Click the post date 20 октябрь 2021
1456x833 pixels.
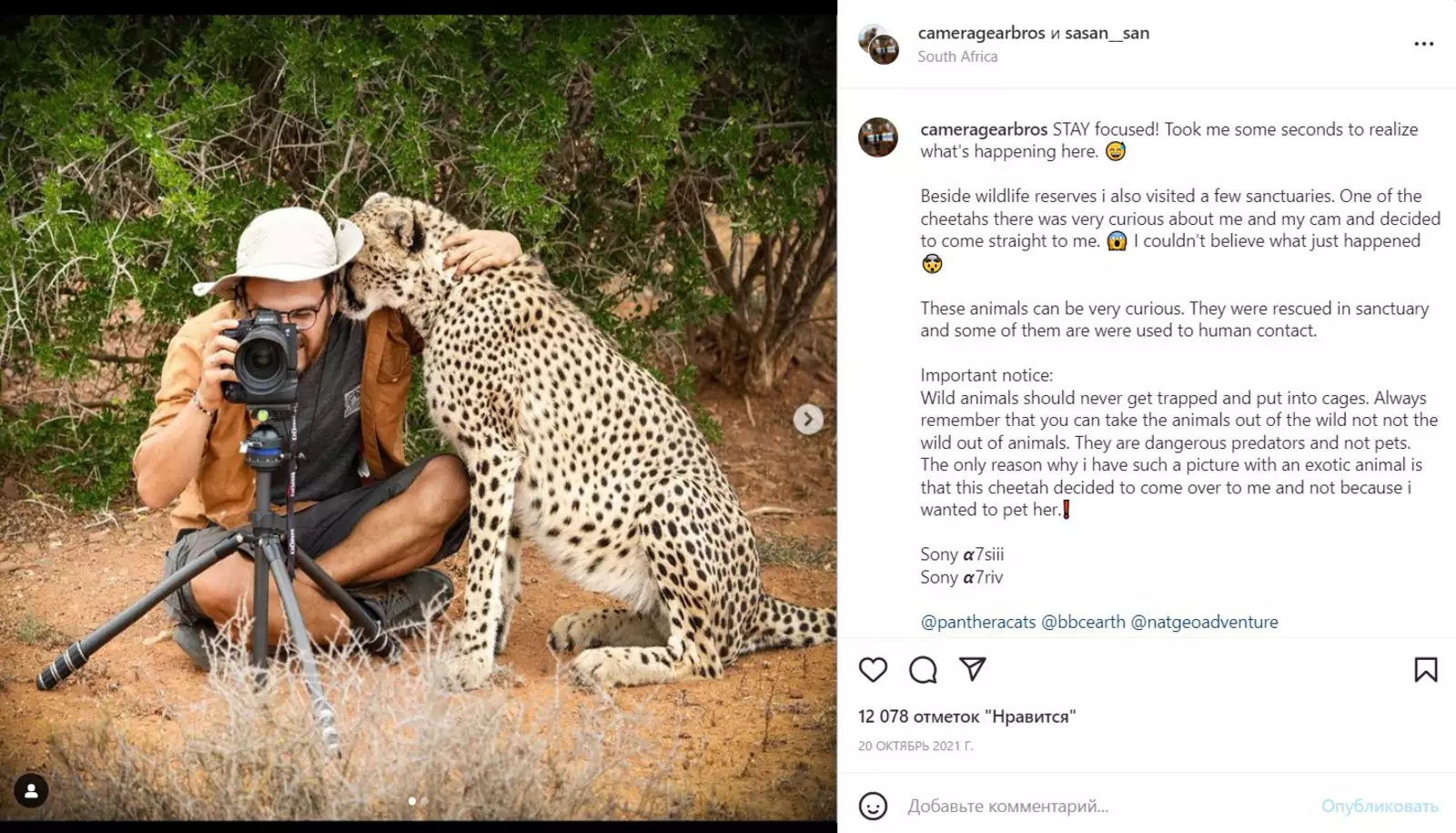coord(915,746)
